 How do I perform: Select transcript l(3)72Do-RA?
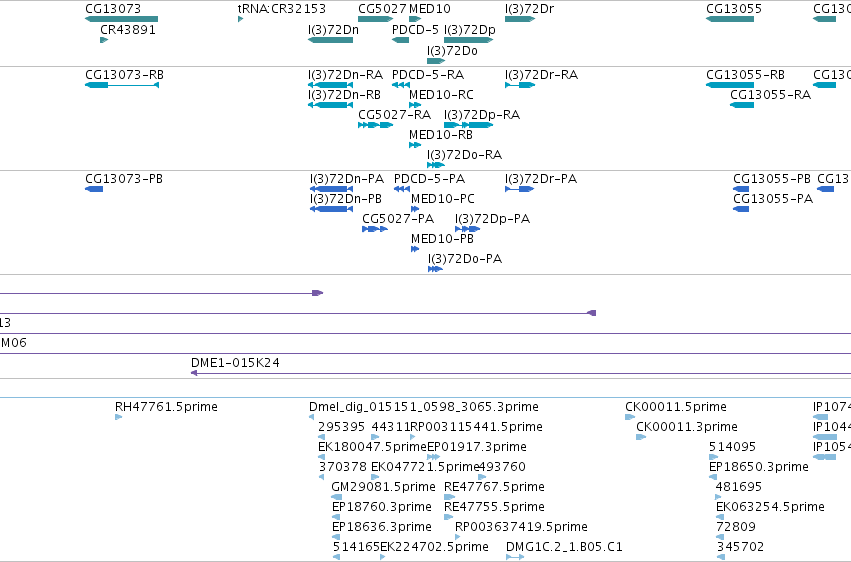coord(436,165)
